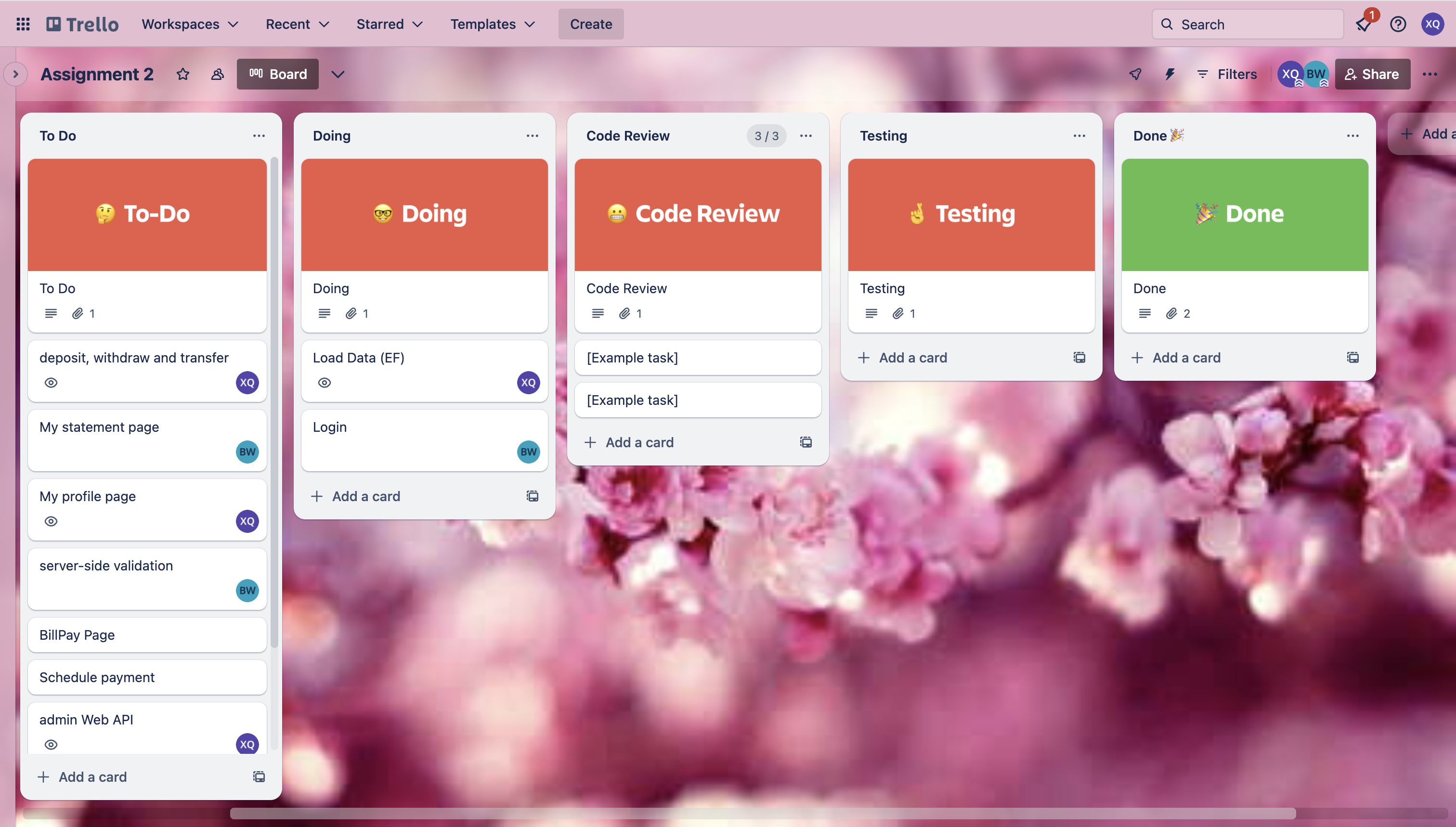Image resolution: width=1456 pixels, height=827 pixels.
Task: Open the notifications bell icon
Action: 1364,24
